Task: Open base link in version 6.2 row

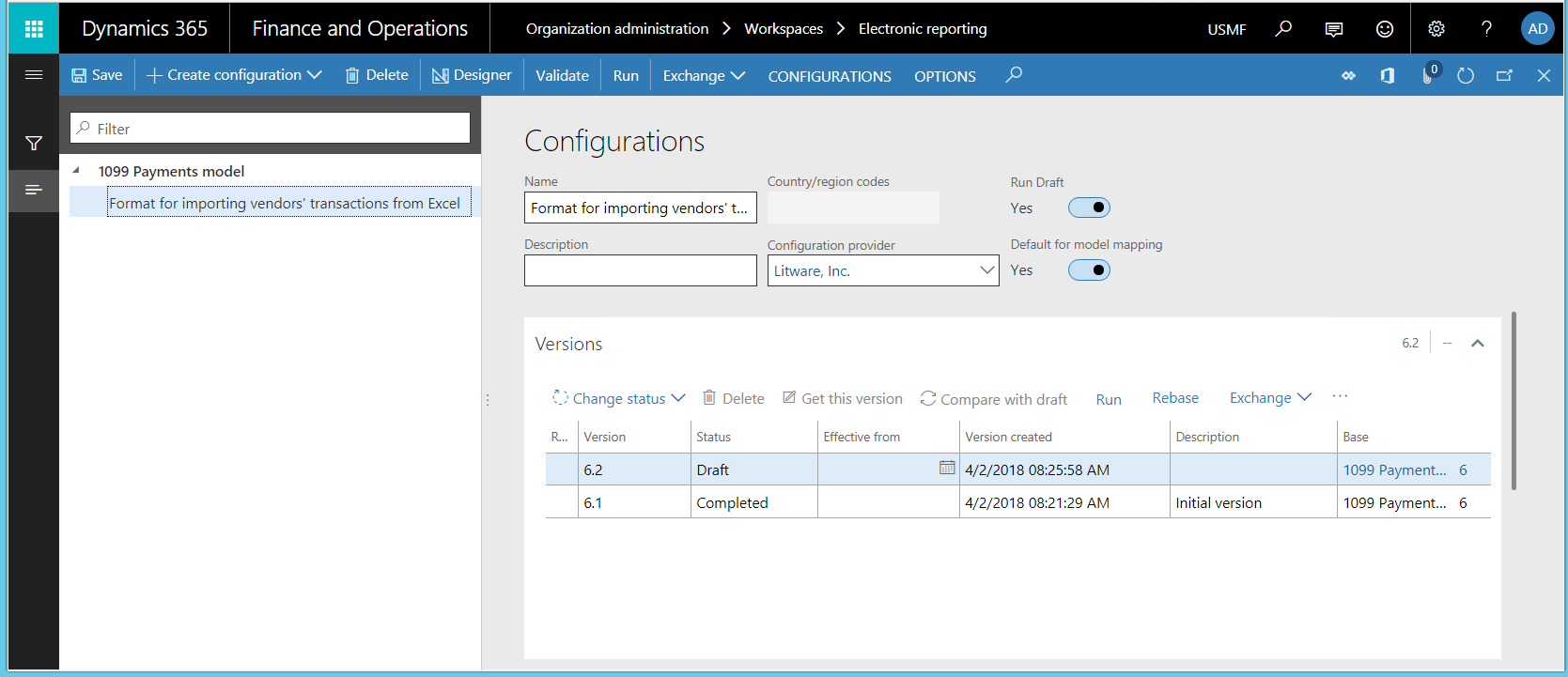Action: (x=1394, y=469)
